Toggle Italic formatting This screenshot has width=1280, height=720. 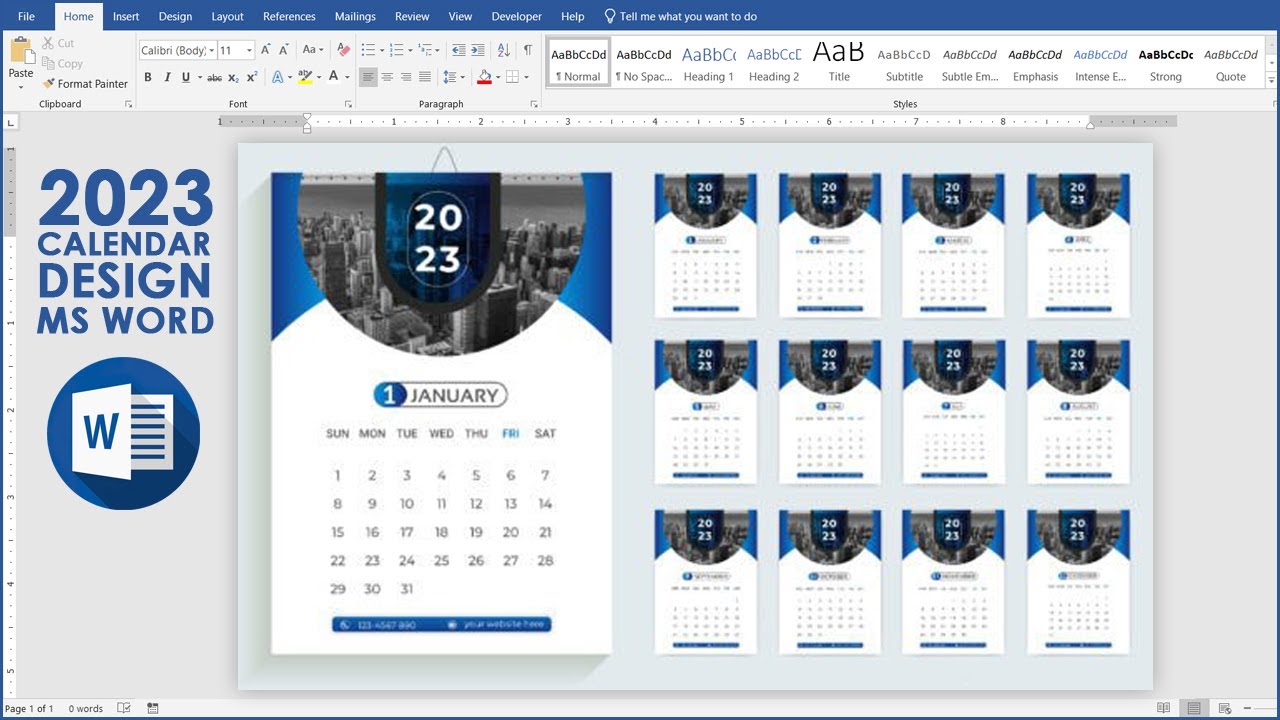166,77
